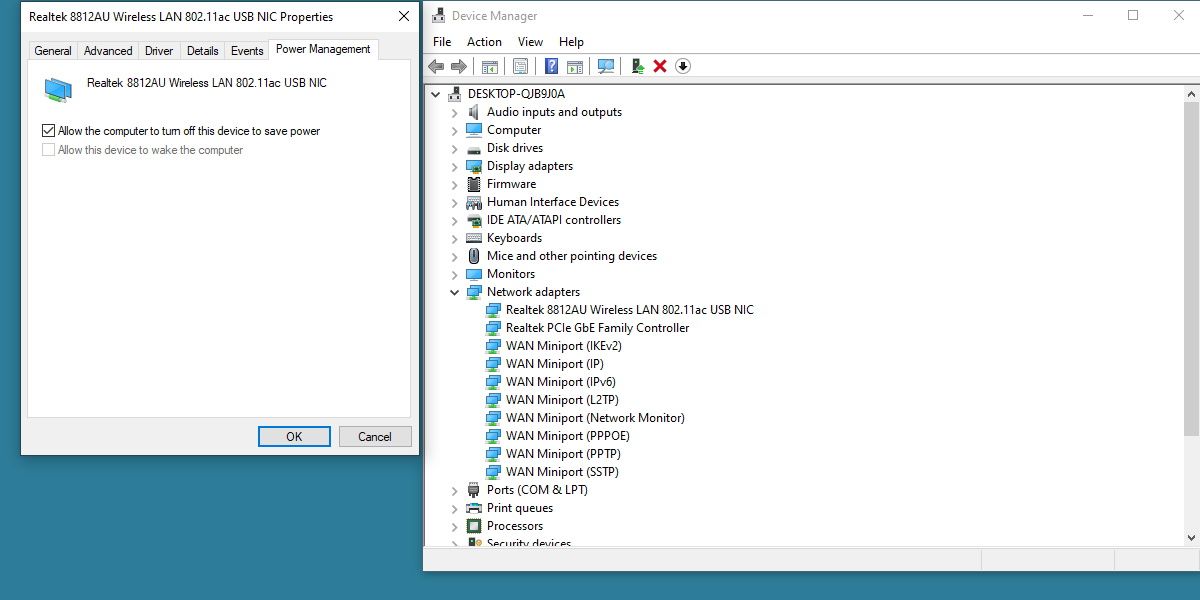
Task: Uncheck Allow the computer to turn off device
Action: 49,131
